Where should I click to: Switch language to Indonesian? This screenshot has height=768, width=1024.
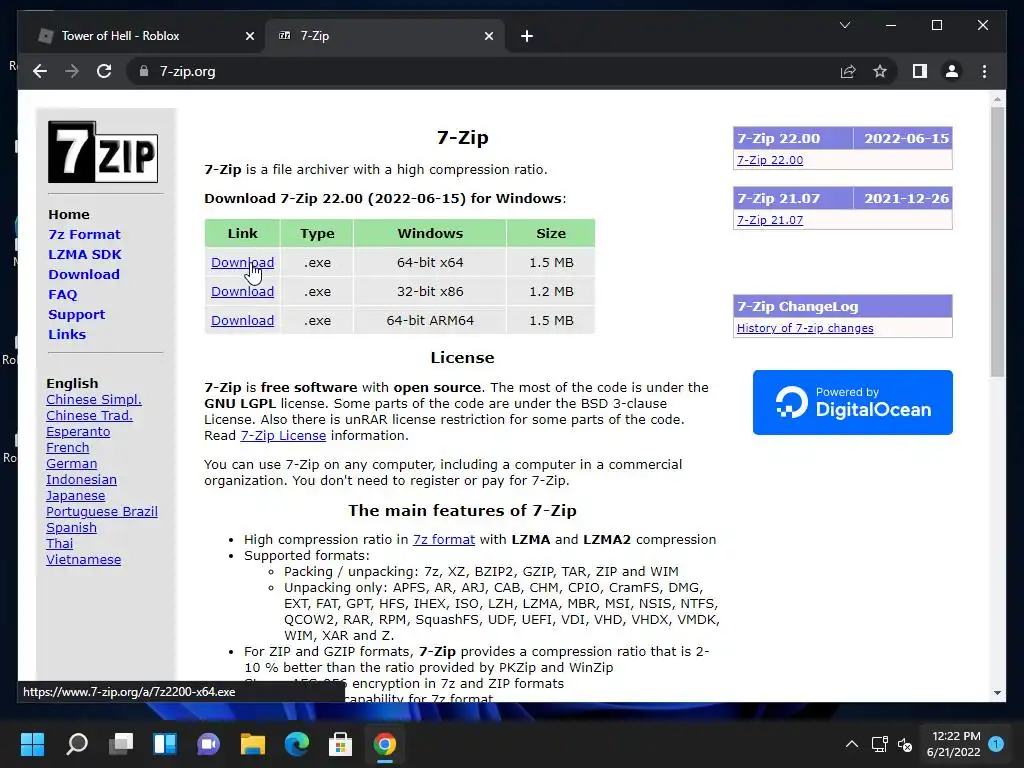(x=81, y=479)
